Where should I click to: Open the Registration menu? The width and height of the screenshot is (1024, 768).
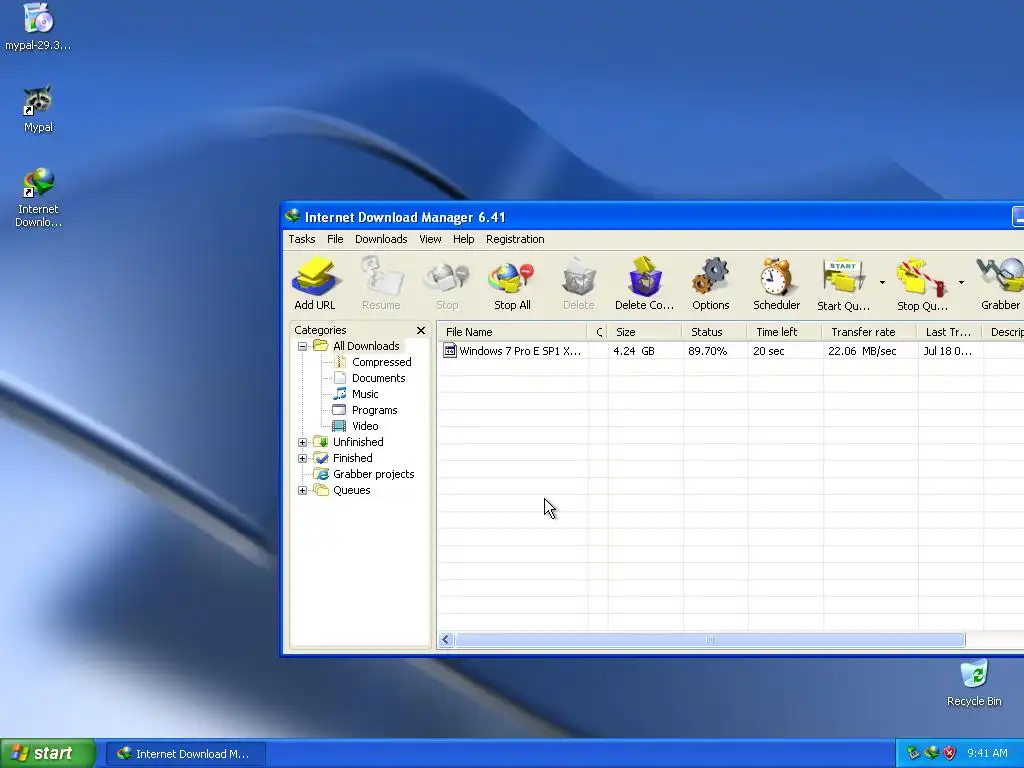tap(515, 239)
